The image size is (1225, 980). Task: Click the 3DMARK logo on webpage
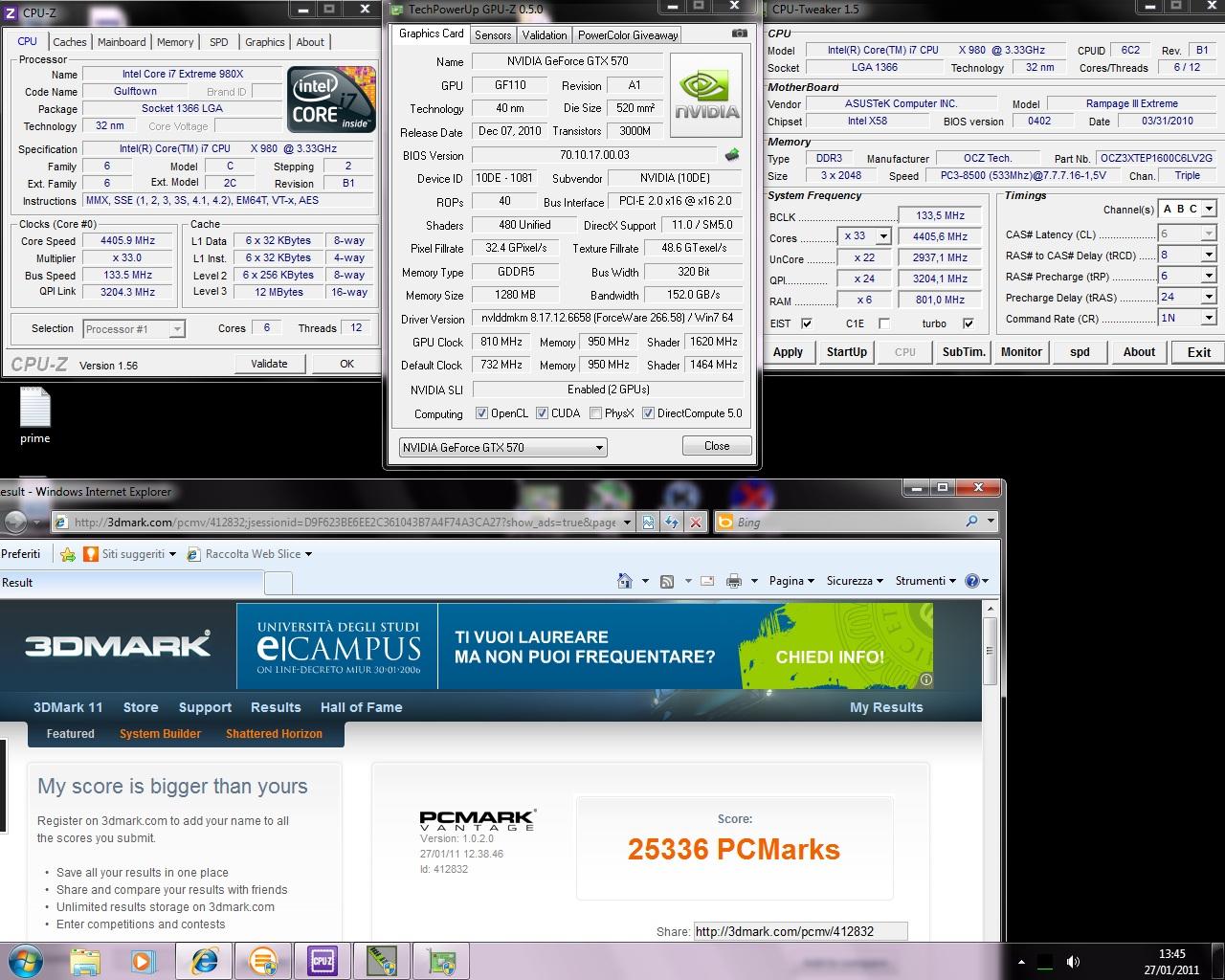(x=118, y=645)
